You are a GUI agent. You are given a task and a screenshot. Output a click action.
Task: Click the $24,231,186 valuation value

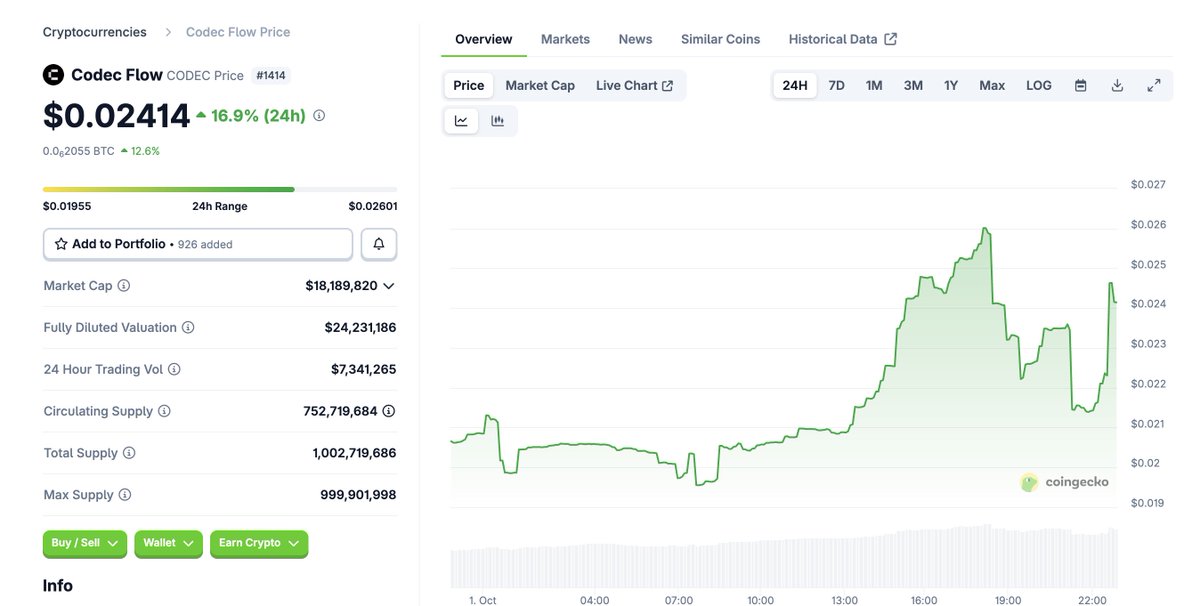360,328
